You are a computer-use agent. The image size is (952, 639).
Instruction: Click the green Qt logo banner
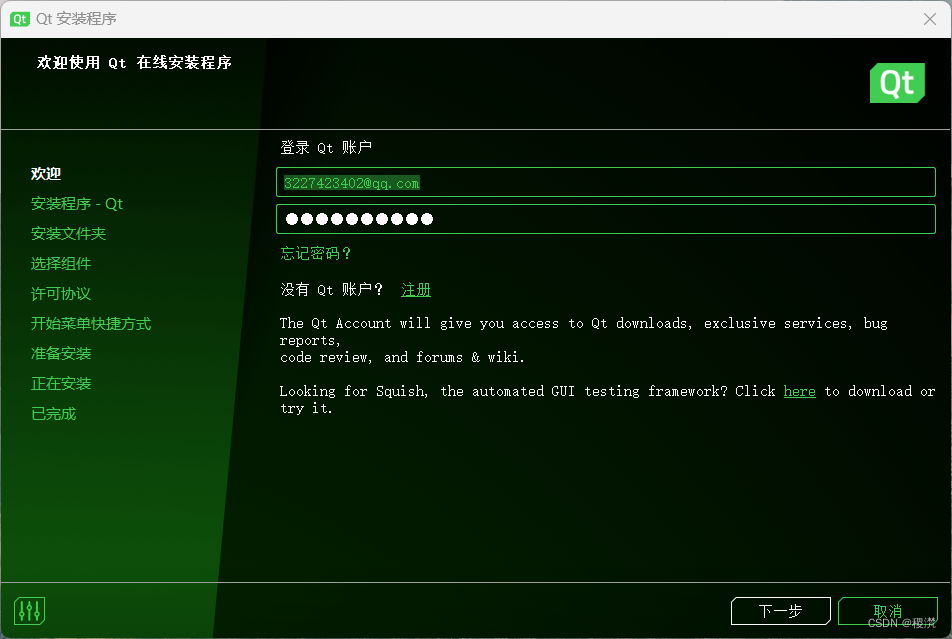[x=897, y=83]
